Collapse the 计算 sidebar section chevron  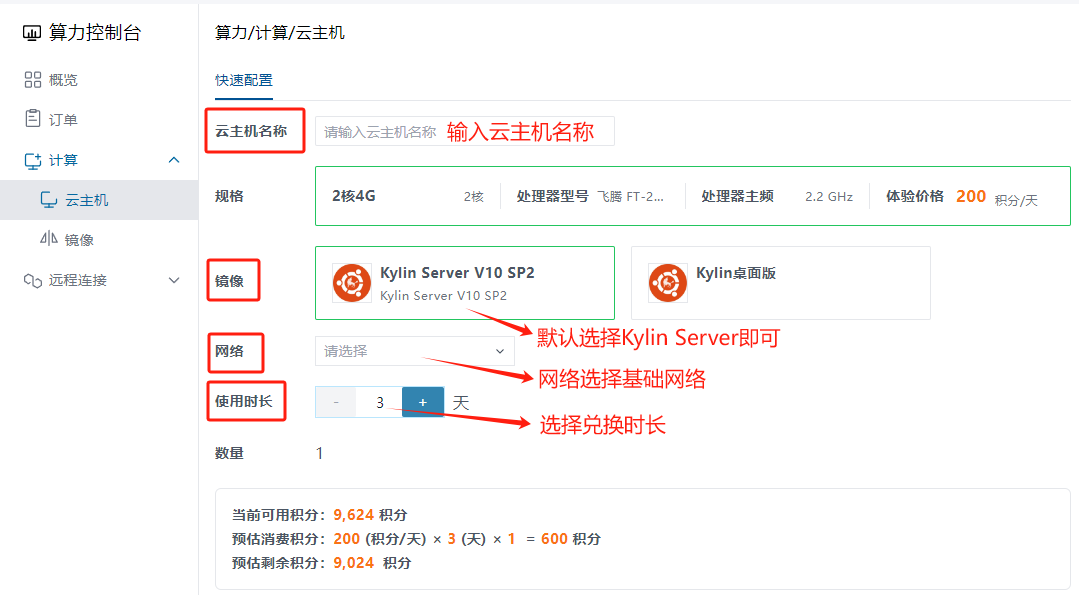(174, 160)
